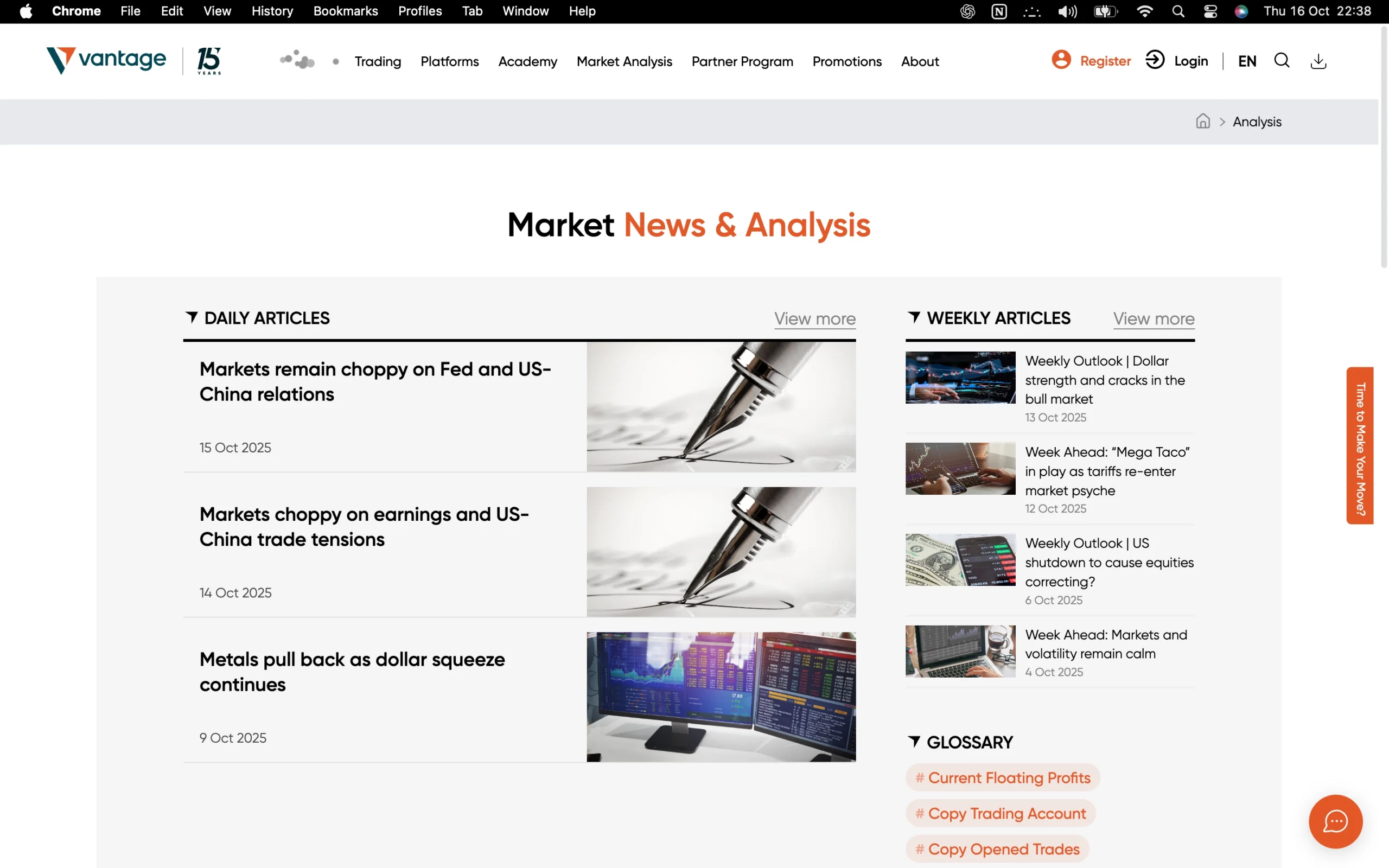
Task: Open the Promotions nav item
Action: tap(846, 61)
